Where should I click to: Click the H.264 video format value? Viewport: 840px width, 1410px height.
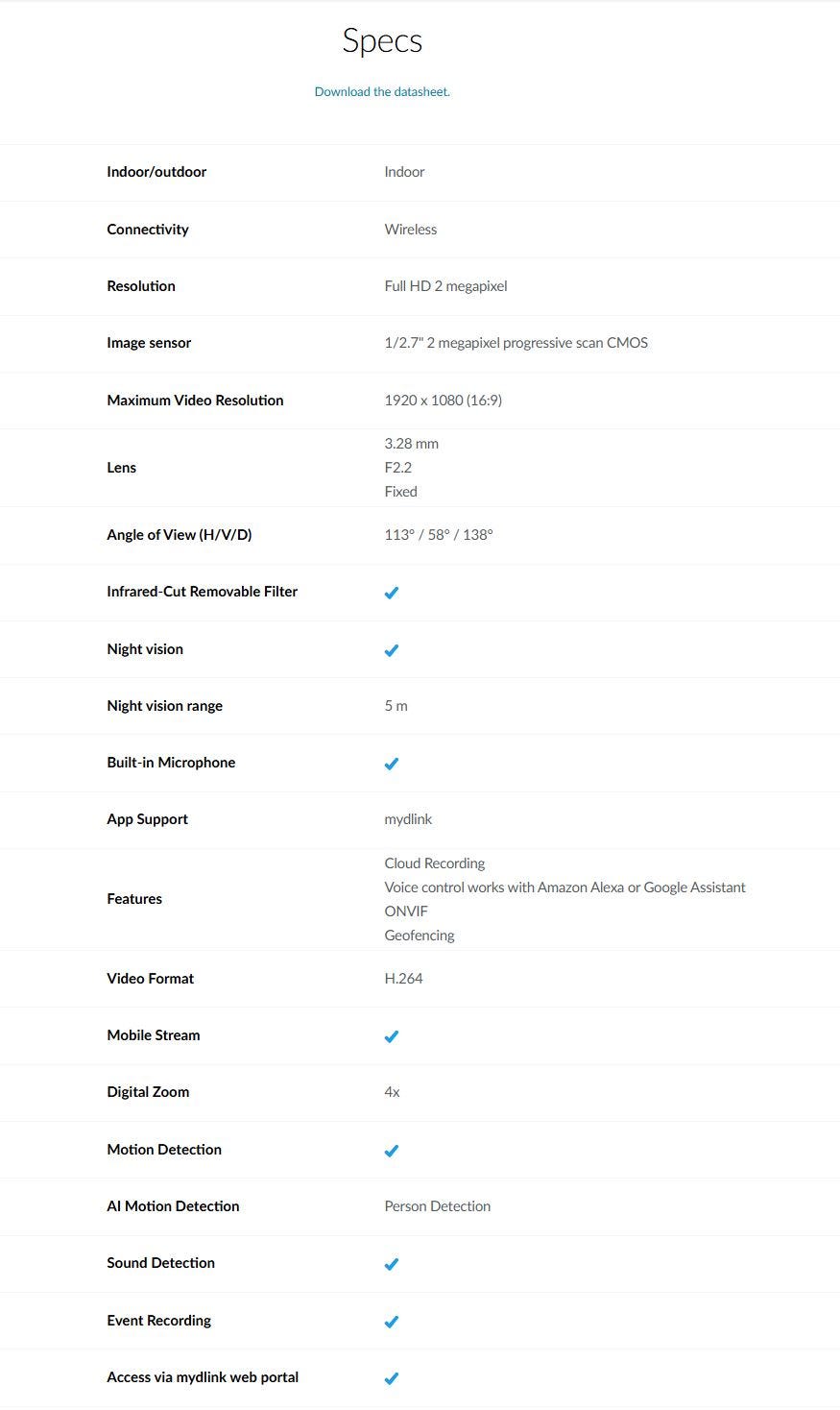[x=403, y=979]
